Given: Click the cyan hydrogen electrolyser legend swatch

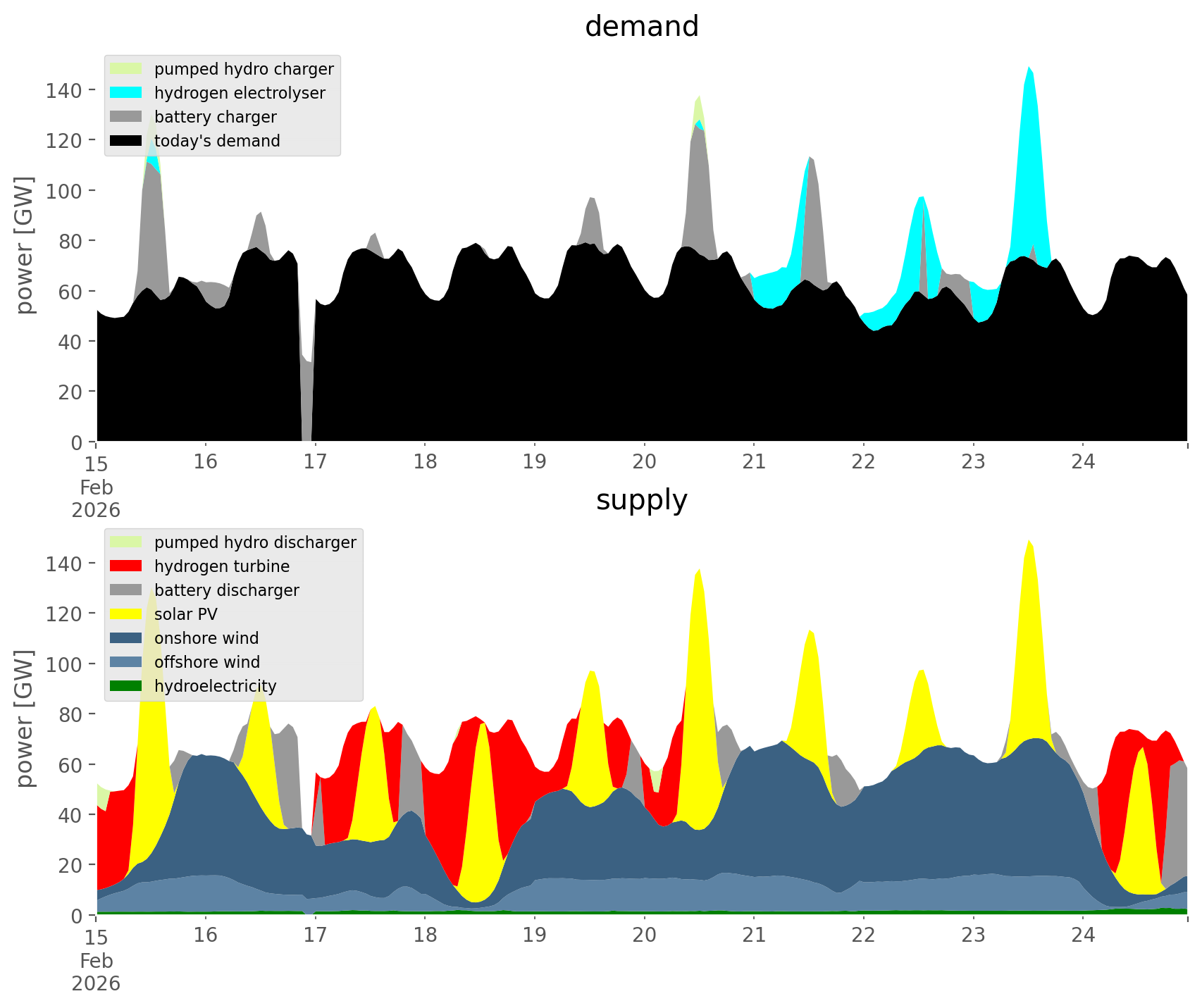Looking at the screenshot, I should (126, 93).
